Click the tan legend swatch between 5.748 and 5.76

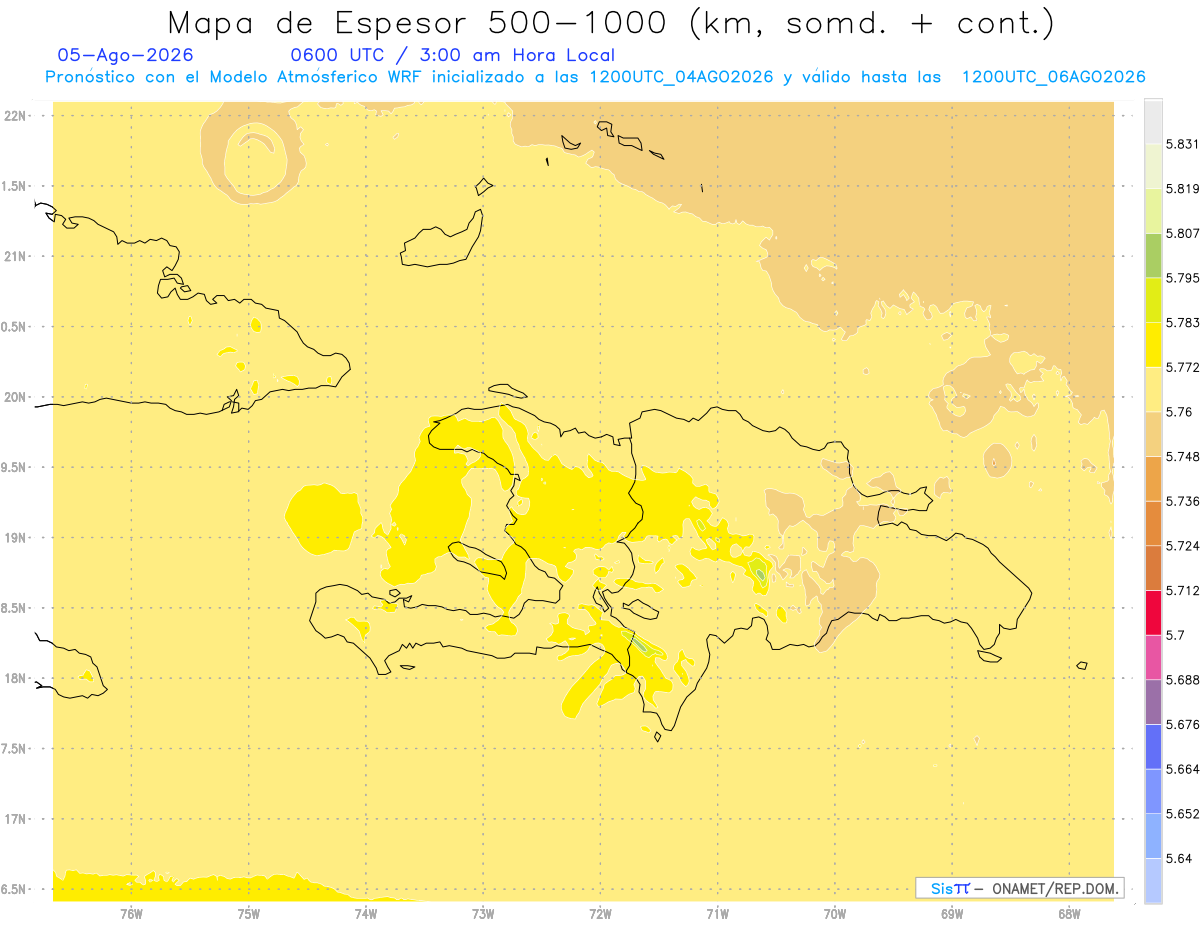point(1153,433)
